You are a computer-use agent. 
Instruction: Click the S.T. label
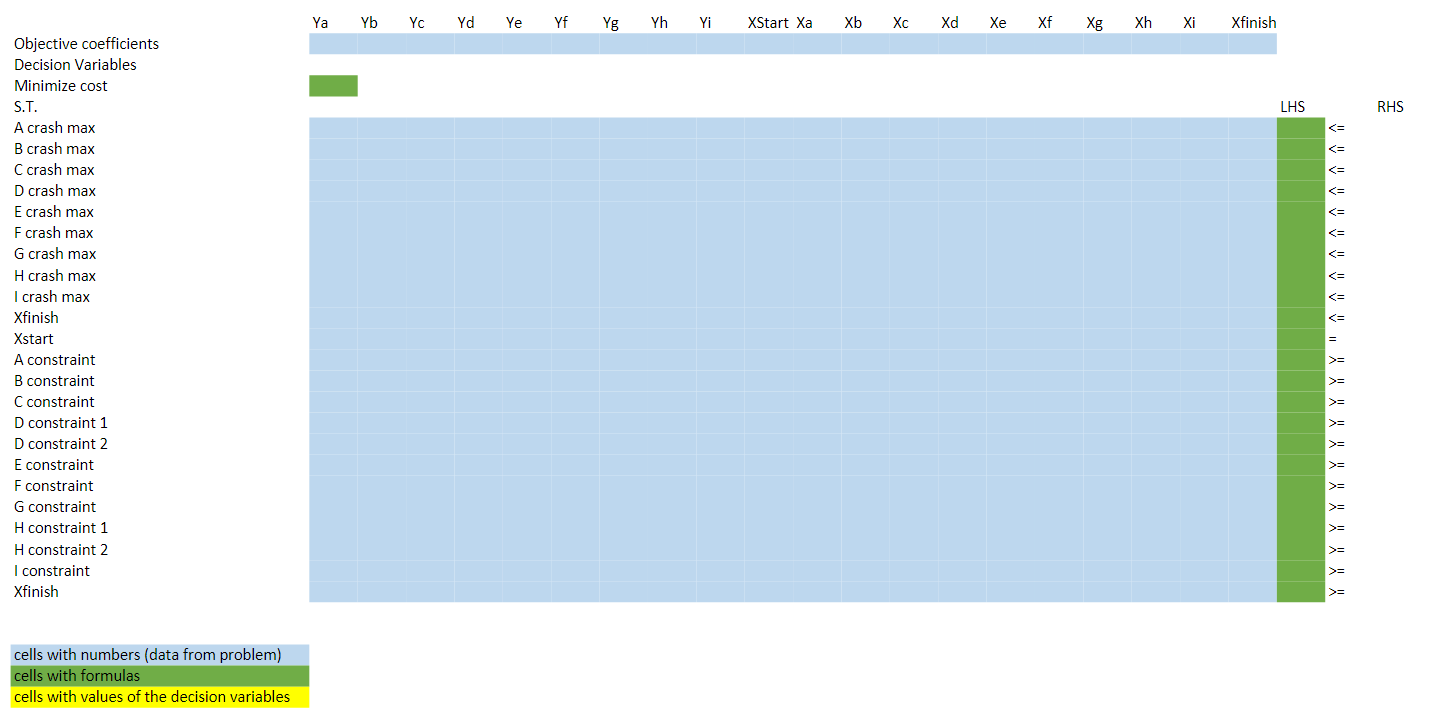(24, 106)
